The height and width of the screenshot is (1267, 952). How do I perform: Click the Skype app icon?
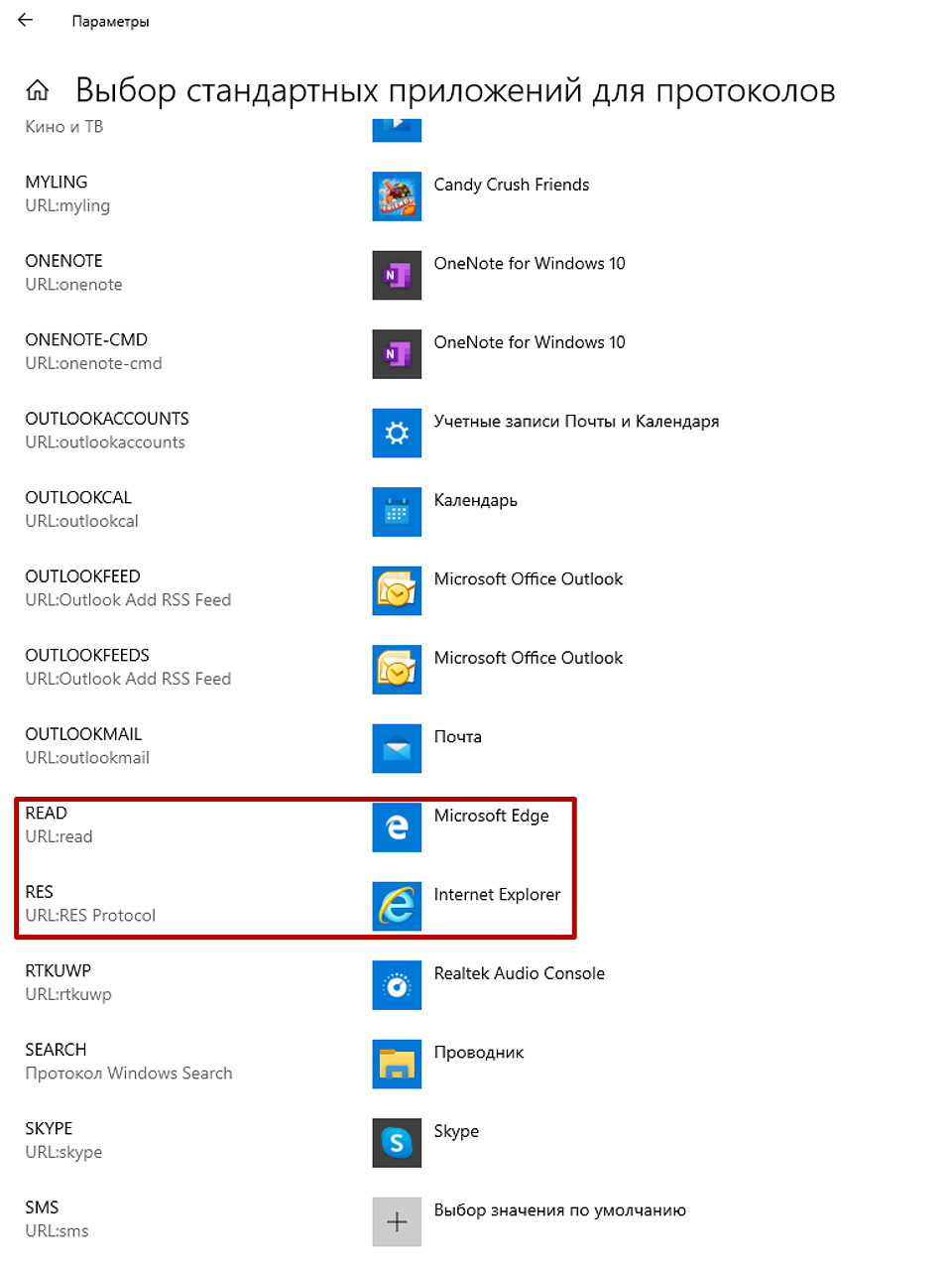coord(397,1143)
